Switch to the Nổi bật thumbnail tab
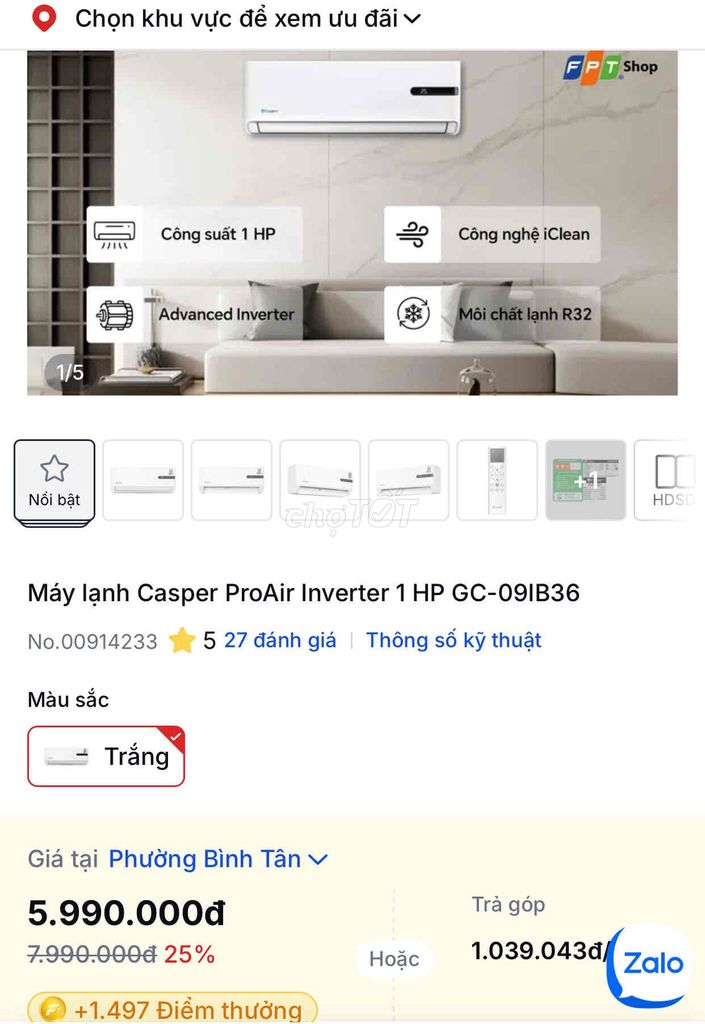705x1024 pixels. [53, 480]
